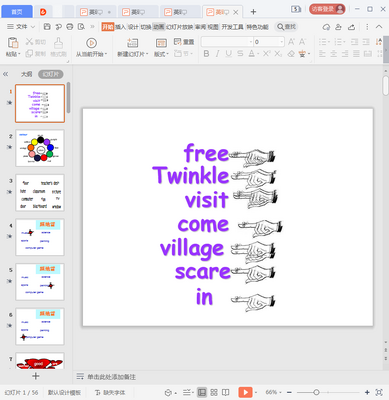Image resolution: width=389 pixels, height=400 pixels.
Task: Toggle Subscript formatting
Action: 278,53
